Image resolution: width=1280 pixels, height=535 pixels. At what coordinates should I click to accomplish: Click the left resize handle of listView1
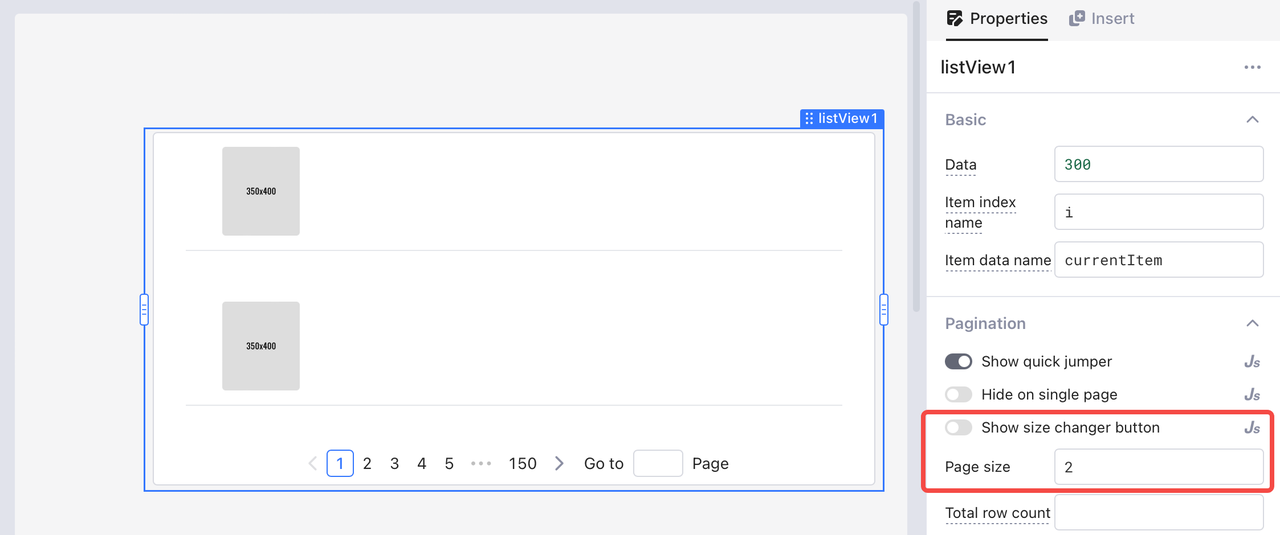tap(144, 310)
